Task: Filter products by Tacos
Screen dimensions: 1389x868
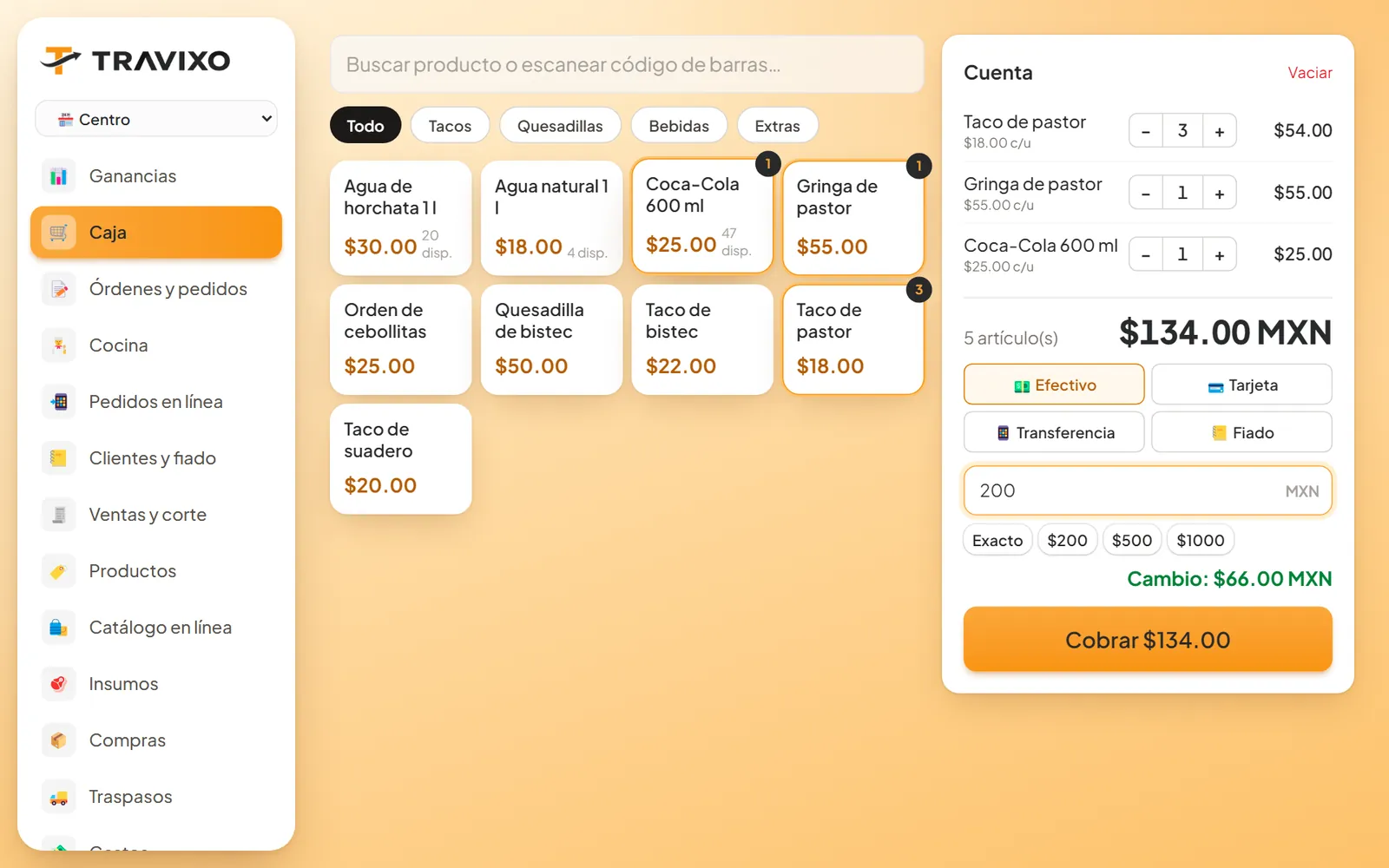Action: pyautogui.click(x=450, y=126)
